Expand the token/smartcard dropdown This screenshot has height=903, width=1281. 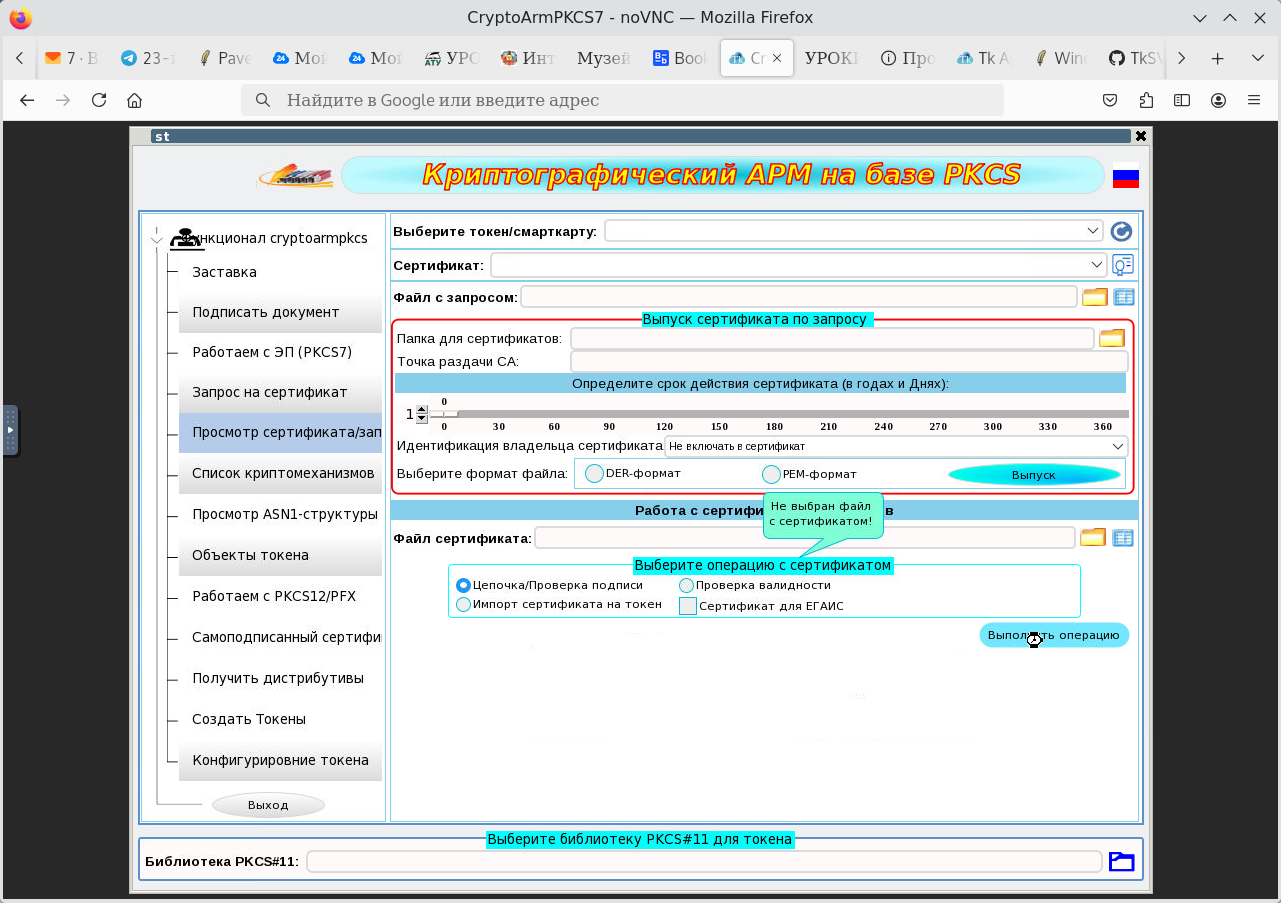(1092, 231)
